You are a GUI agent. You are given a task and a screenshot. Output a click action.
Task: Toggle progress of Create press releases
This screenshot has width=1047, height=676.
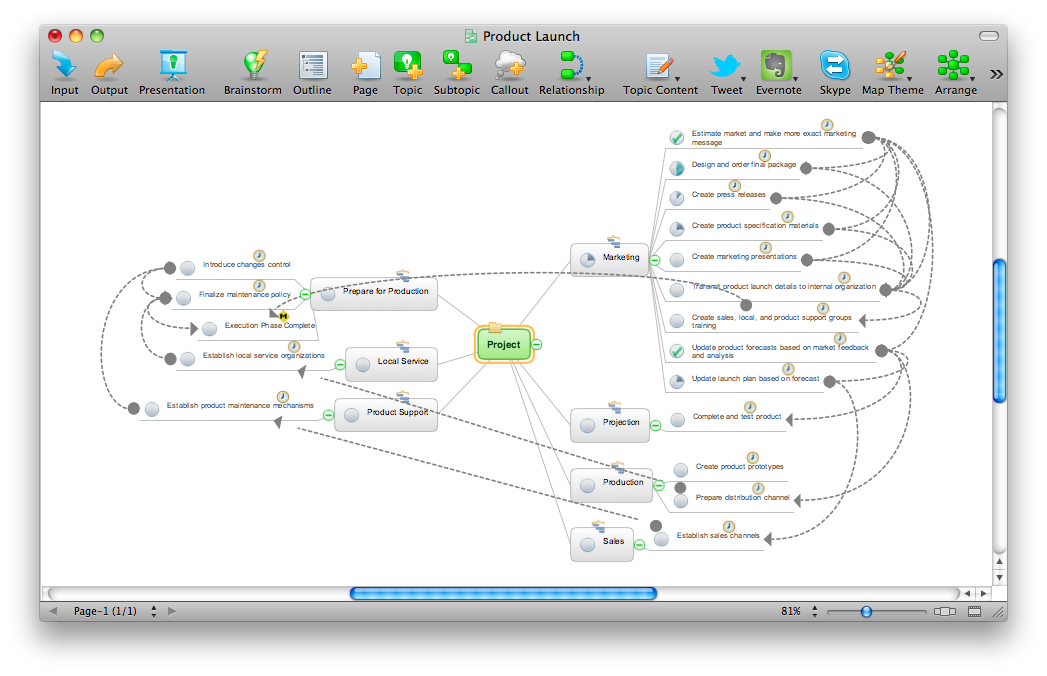click(676, 198)
